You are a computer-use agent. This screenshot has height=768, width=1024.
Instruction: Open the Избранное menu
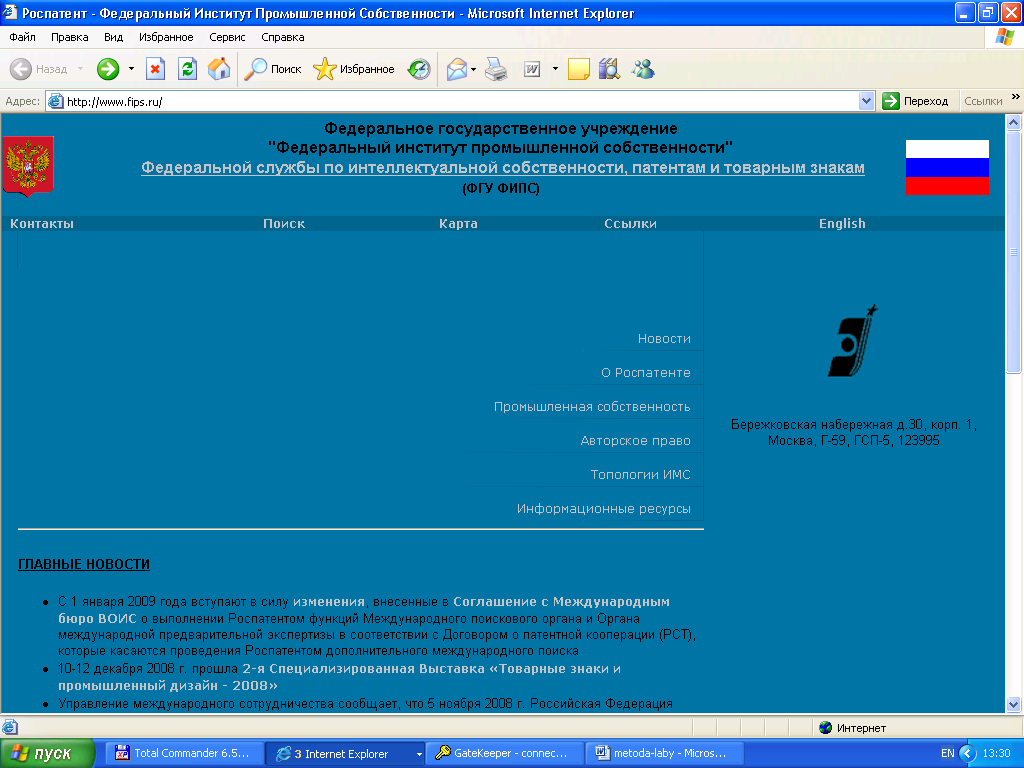click(x=166, y=37)
